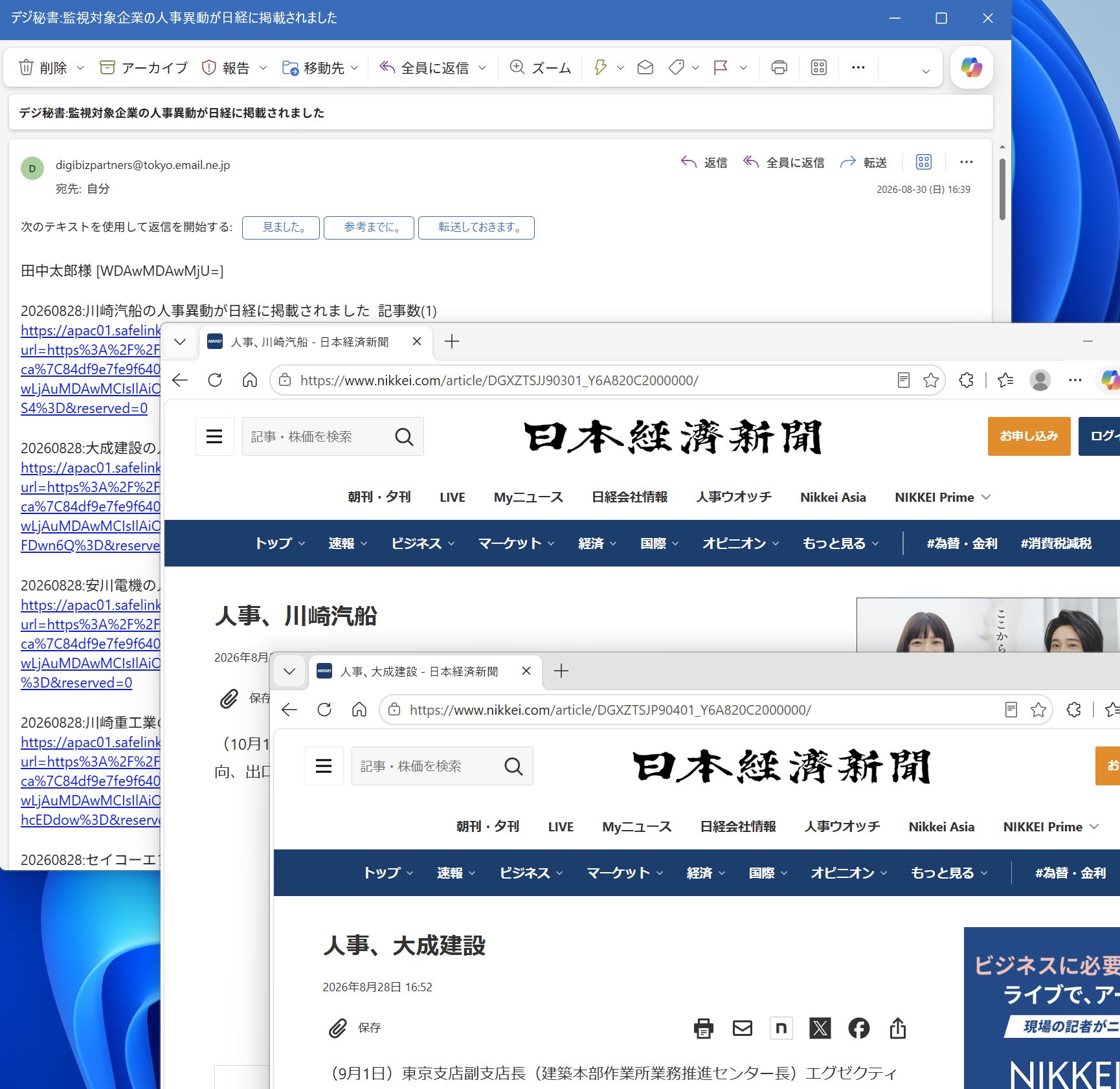Viewport: 1120px width, 1089px height.
Task: Expand the Delete dropdown arrow
Action: click(80, 67)
